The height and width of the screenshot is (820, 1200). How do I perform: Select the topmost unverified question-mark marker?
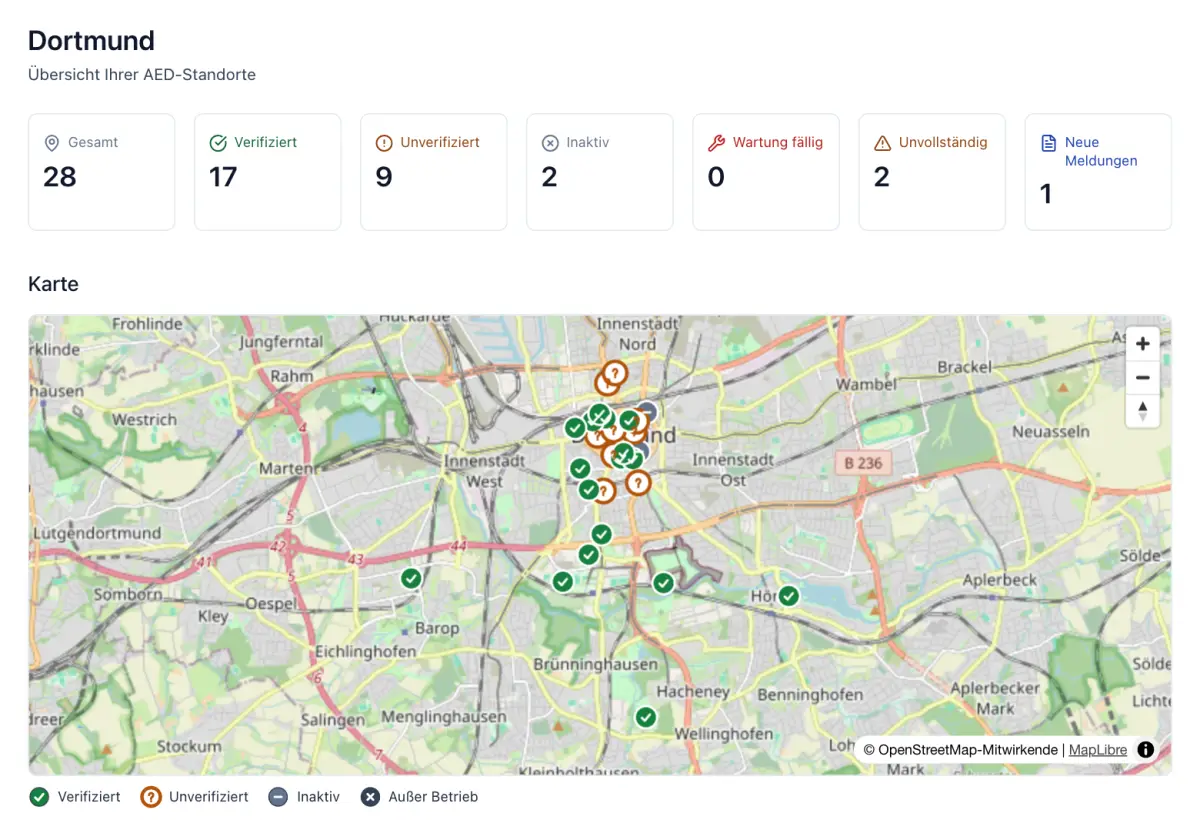point(615,373)
